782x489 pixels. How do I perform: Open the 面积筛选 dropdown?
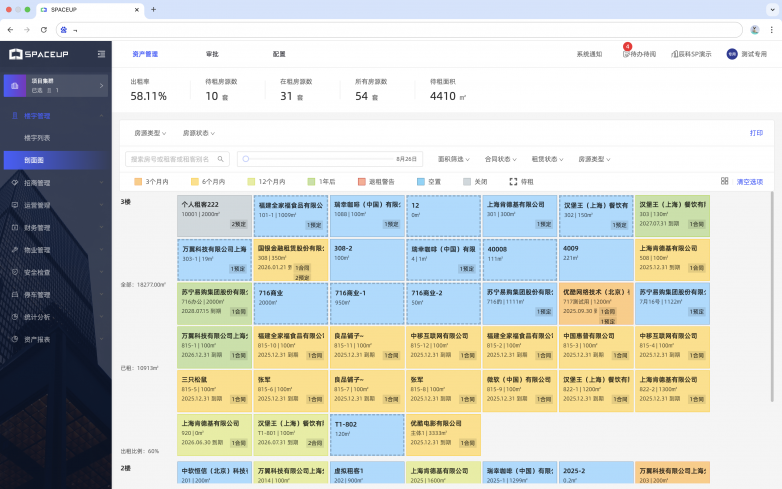453,159
